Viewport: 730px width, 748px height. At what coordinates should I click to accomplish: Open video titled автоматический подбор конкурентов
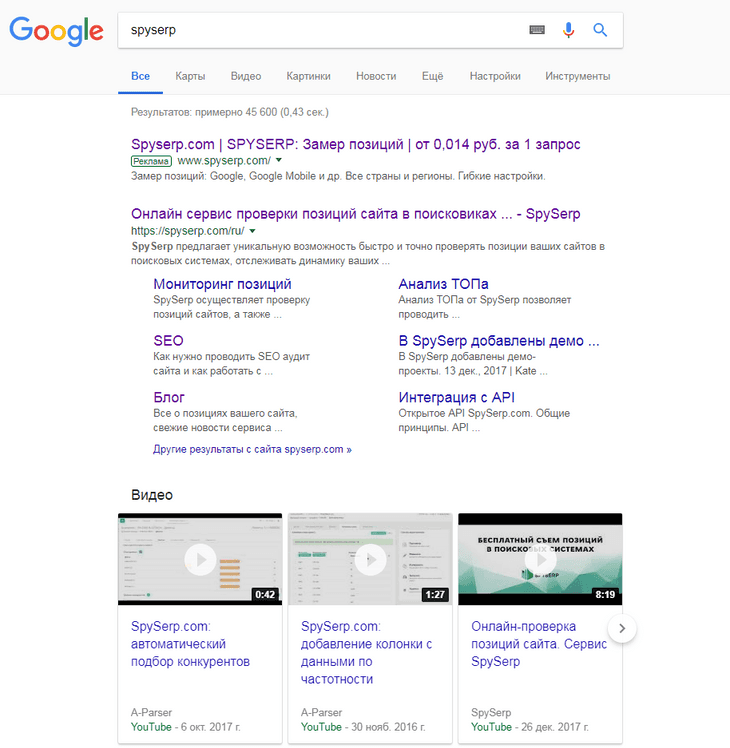tap(190, 644)
